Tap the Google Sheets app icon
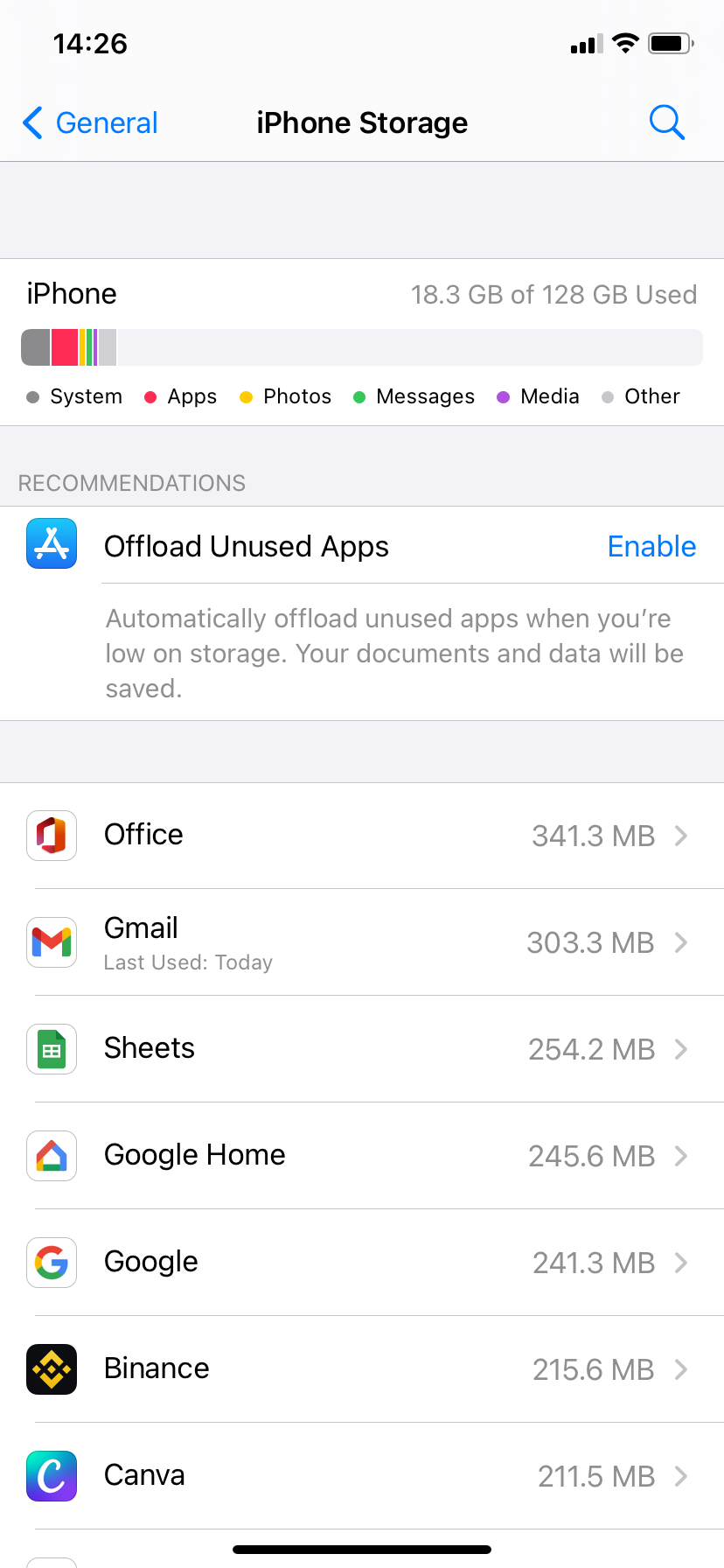 tap(51, 1049)
